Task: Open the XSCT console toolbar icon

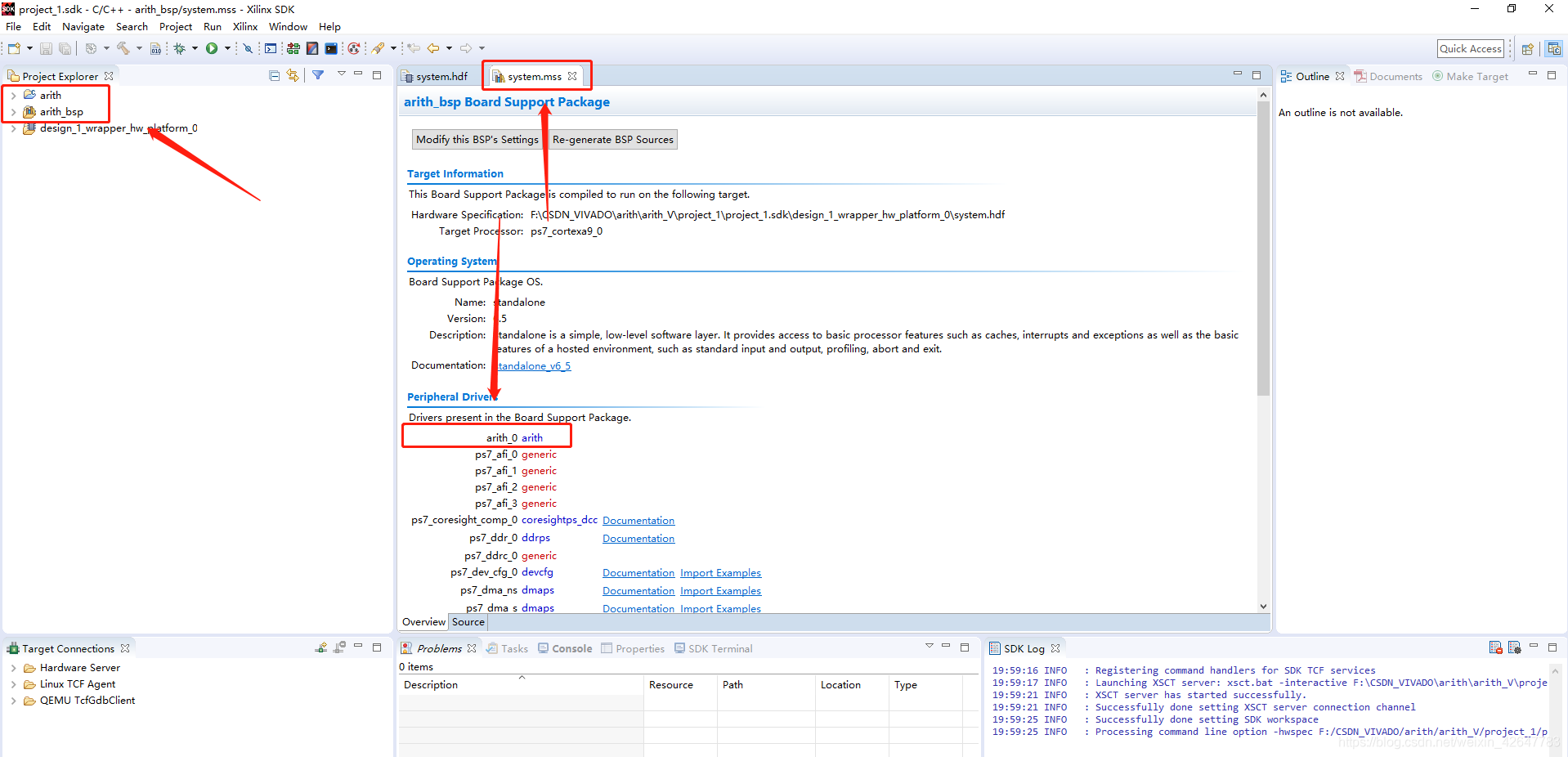Action: coord(271,48)
